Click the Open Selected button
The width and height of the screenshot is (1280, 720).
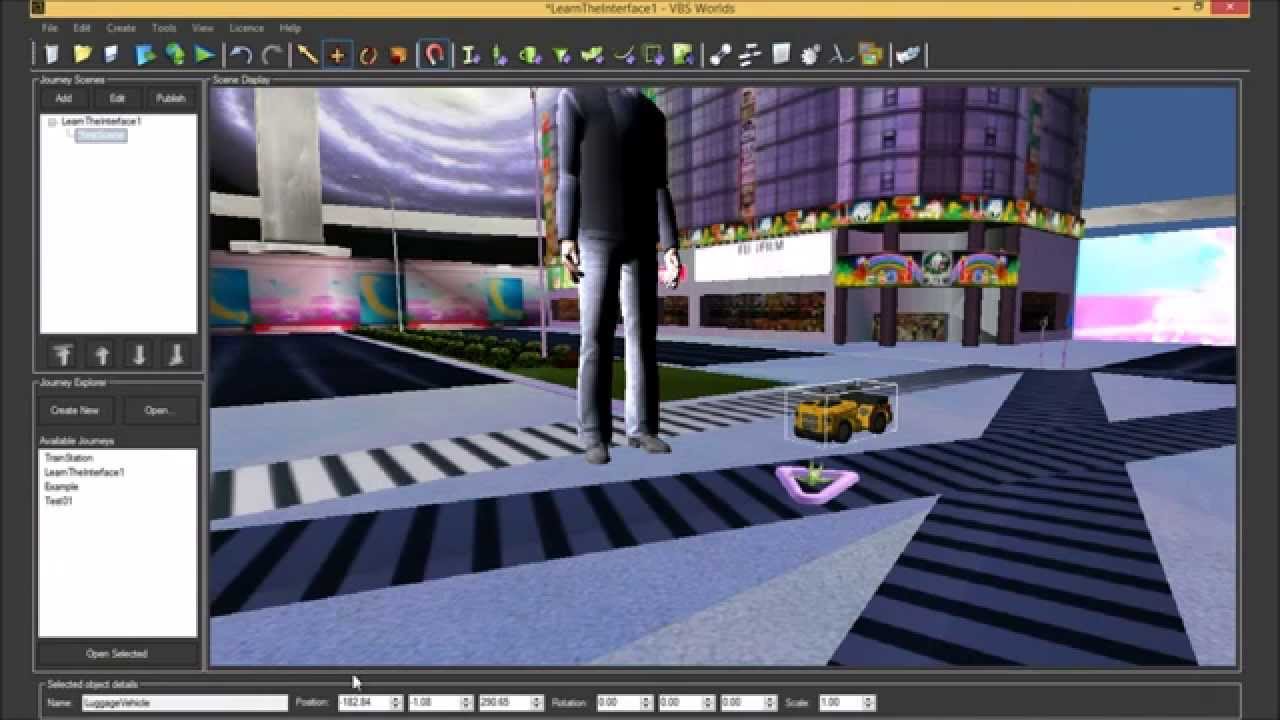tap(117, 654)
